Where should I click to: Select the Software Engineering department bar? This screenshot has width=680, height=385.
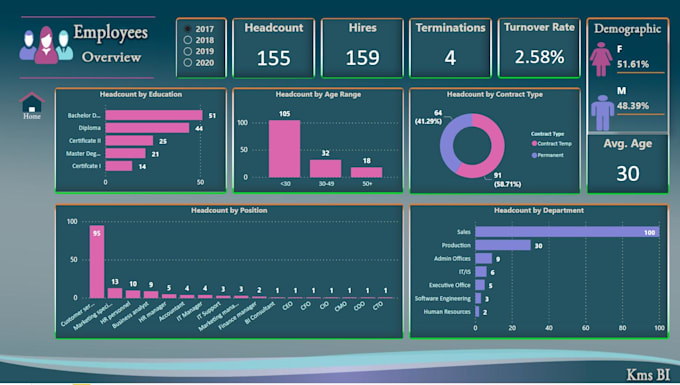pyautogui.click(x=478, y=298)
